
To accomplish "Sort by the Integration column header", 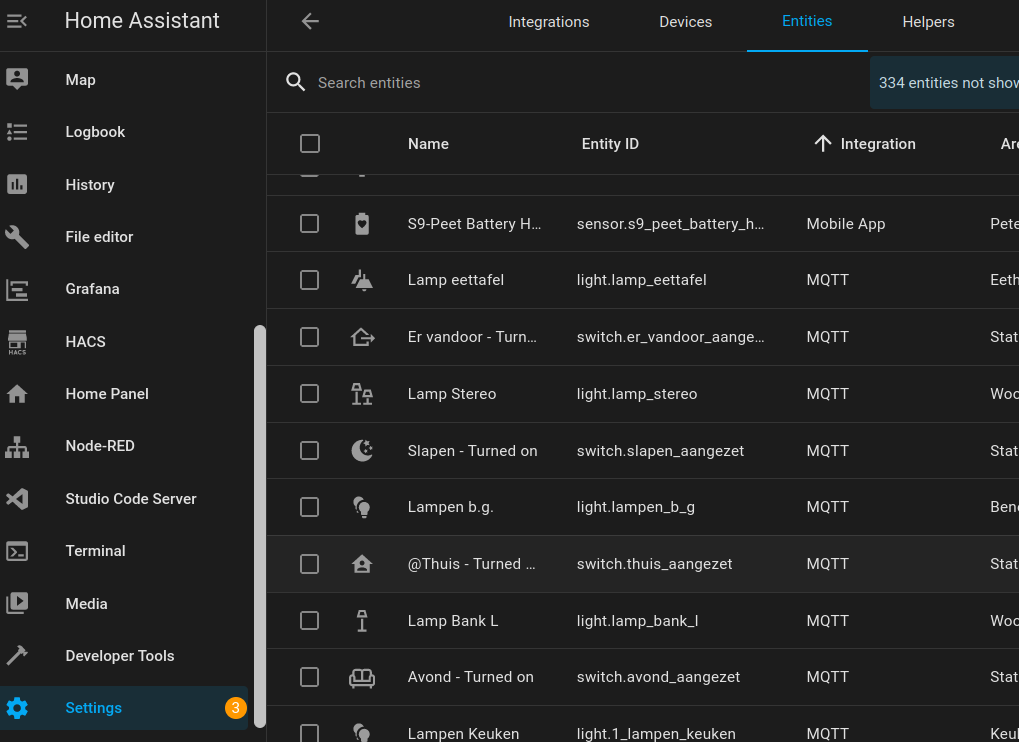I will pos(877,144).
